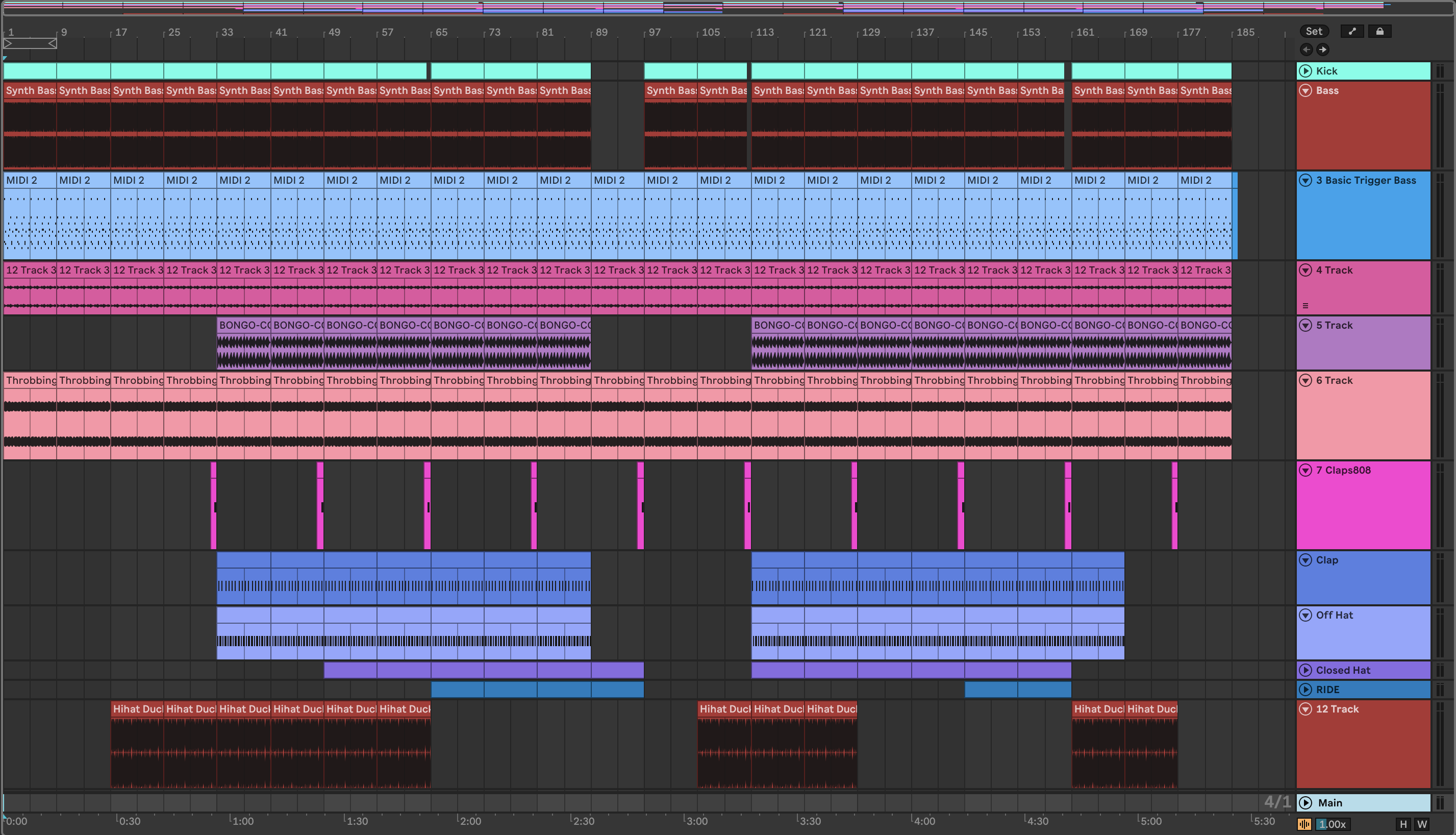The height and width of the screenshot is (835, 1456).
Task: Jump to next locator arrow
Action: tap(1322, 50)
